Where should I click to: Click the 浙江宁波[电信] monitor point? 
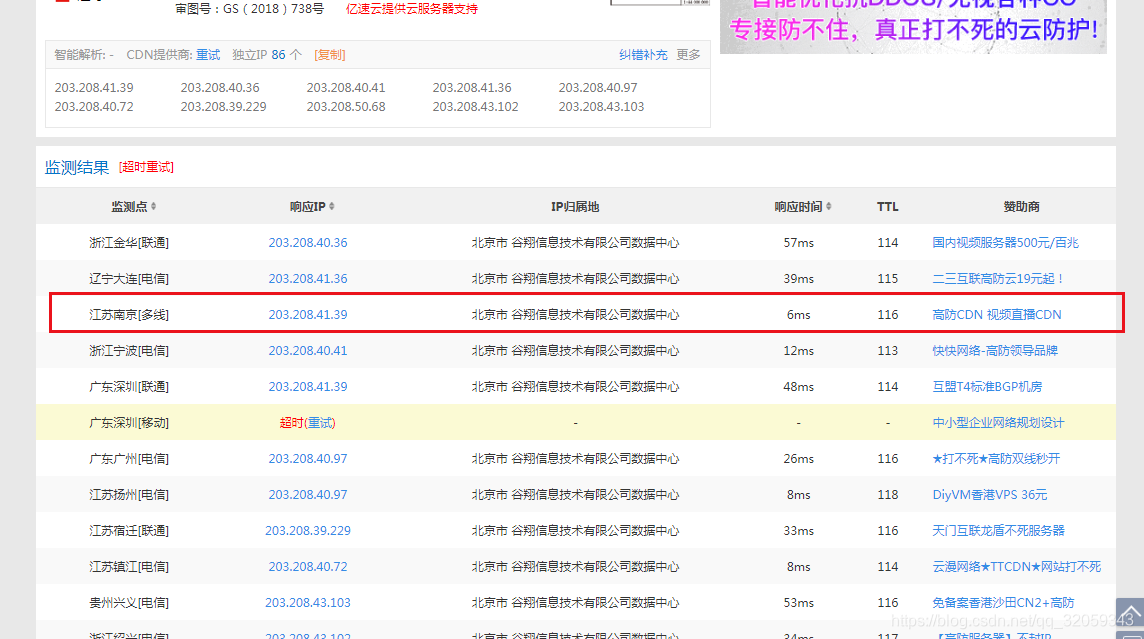click(x=129, y=351)
